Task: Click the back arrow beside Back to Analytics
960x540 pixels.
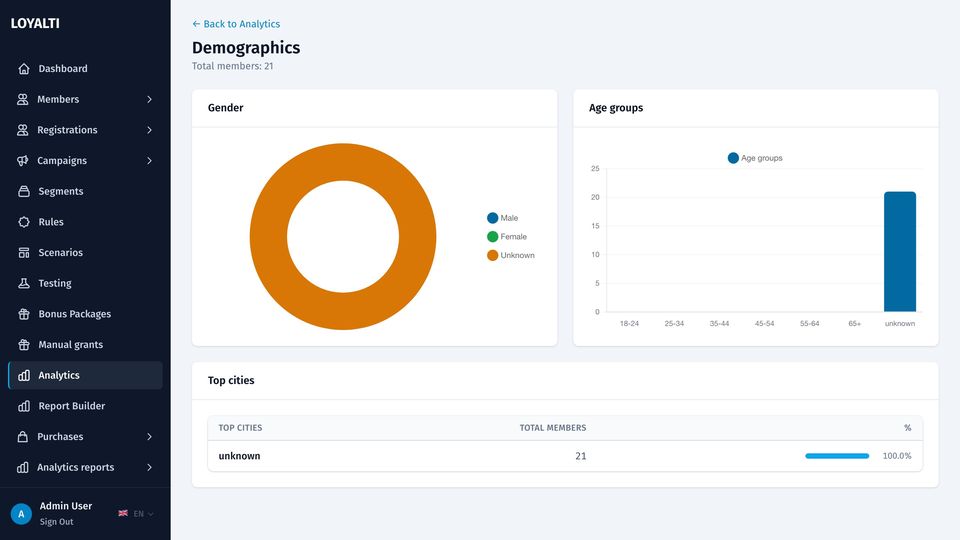Action: click(x=196, y=24)
